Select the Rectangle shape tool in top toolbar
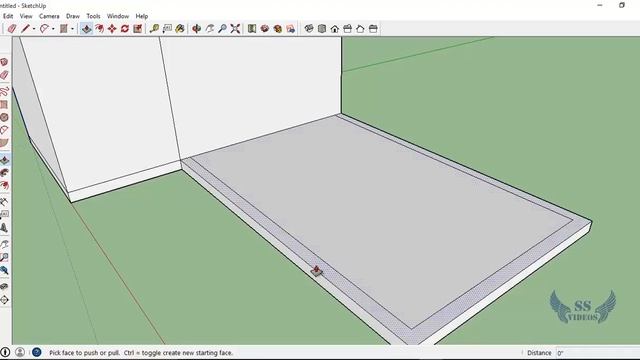The image size is (640, 360). [64, 29]
